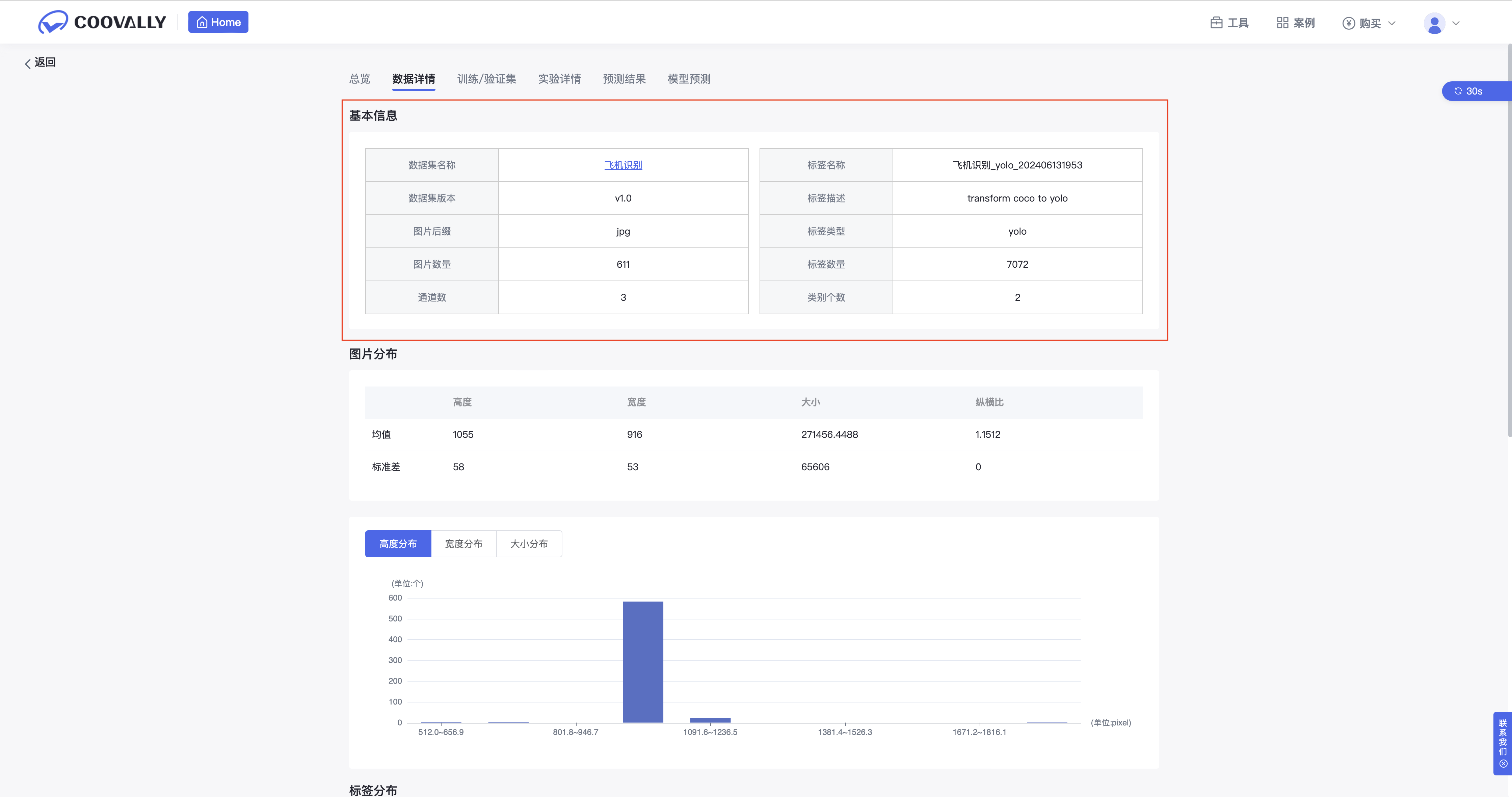Close the 联系我们 floating widget
The height and width of the screenshot is (797, 1512).
point(1503,764)
